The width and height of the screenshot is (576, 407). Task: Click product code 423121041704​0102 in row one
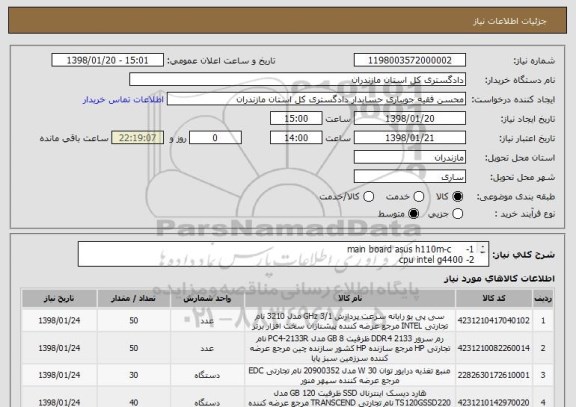pyautogui.click(x=494, y=321)
